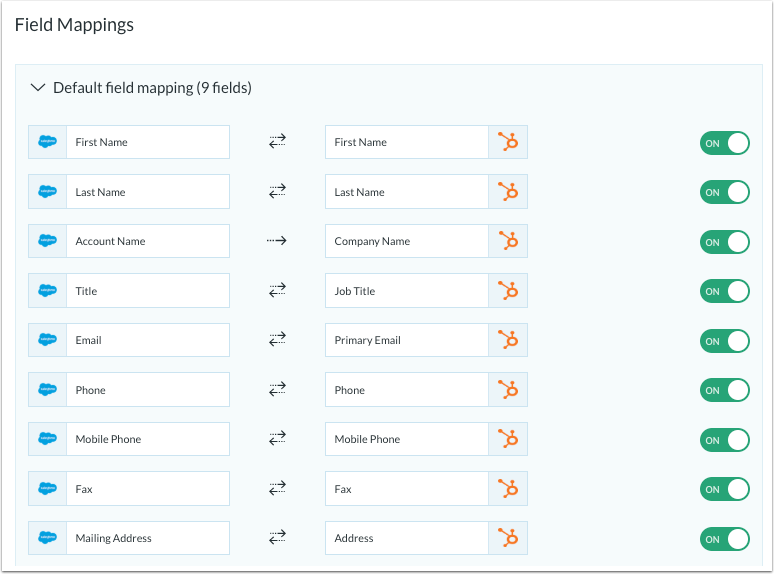Click sync direction arrows for Fax row

pyautogui.click(x=277, y=488)
